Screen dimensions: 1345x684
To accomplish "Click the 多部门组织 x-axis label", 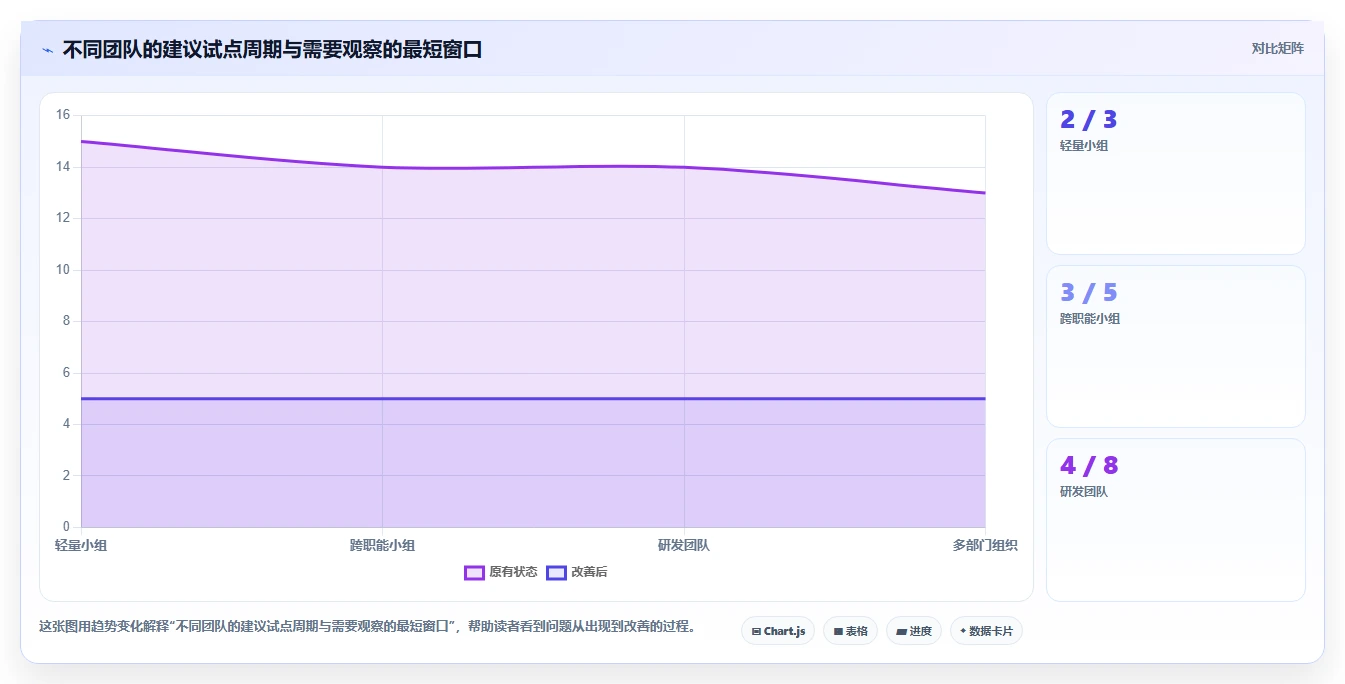I will pyautogui.click(x=985, y=545).
